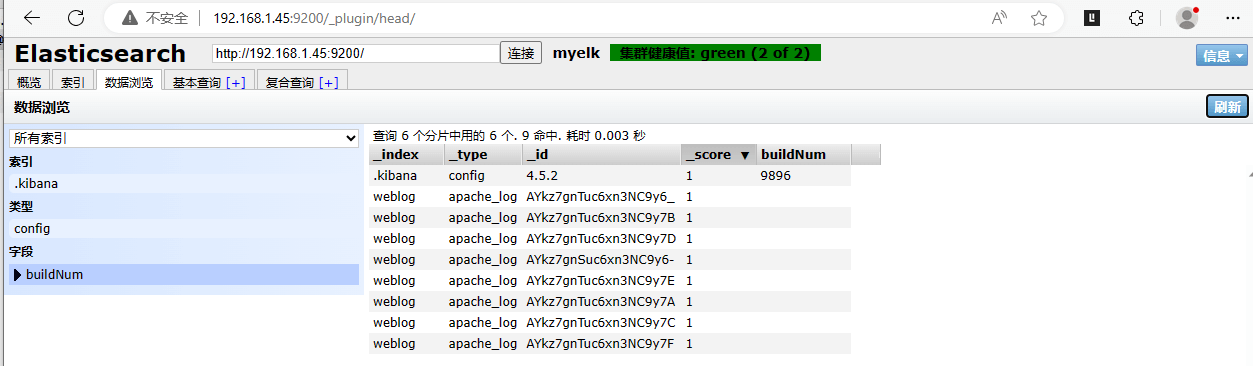Viewport: 1253px width, 366px height.
Task: Open row AYkz7gnSuc6xn3NC9y6-
Action: point(609,259)
